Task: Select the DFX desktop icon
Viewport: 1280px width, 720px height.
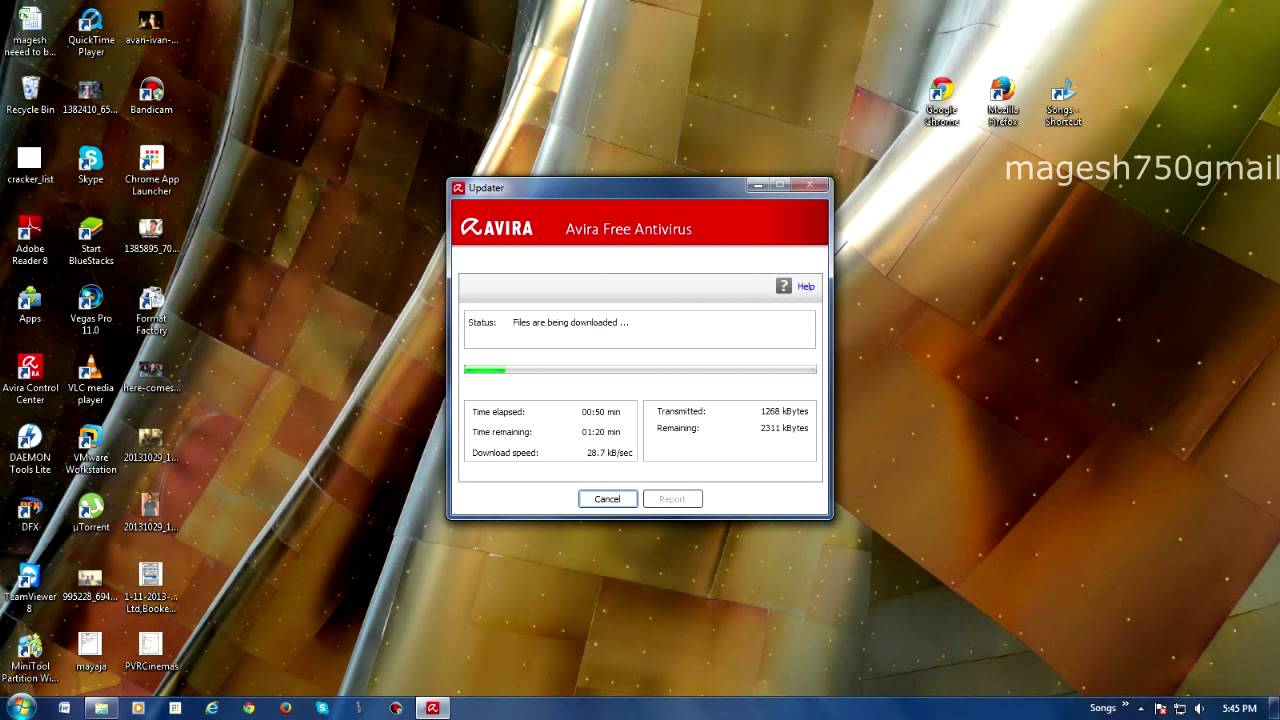Action: (x=30, y=514)
